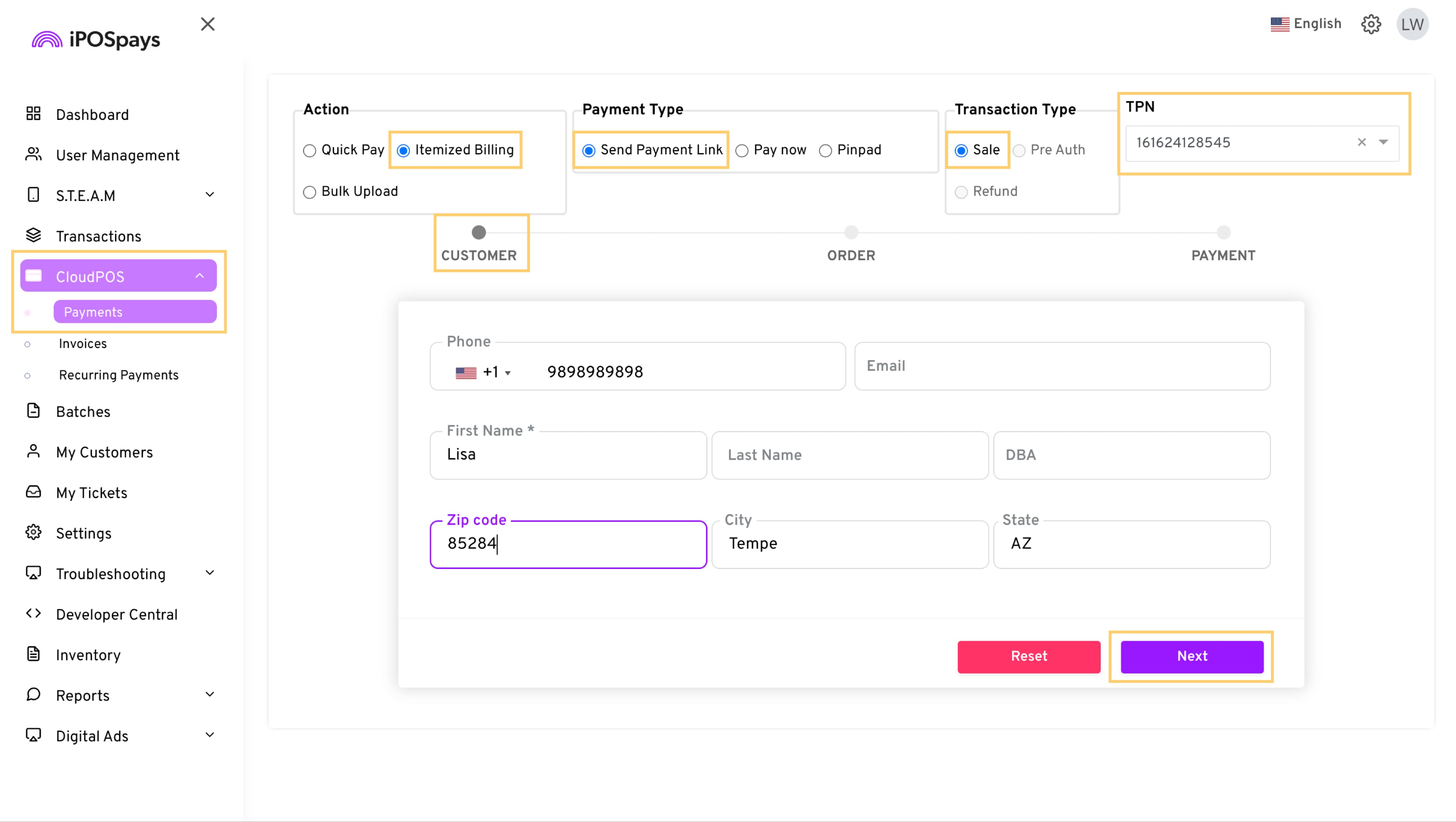The width and height of the screenshot is (1456, 822).
Task: Open the TPN dropdown arrow
Action: [1383, 142]
